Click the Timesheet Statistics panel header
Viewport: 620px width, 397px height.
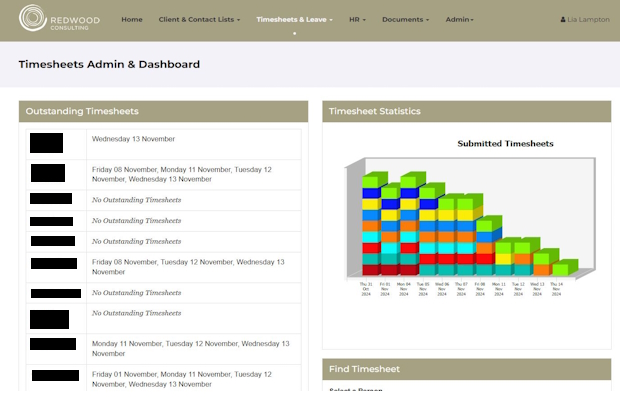pyautogui.click(x=467, y=112)
